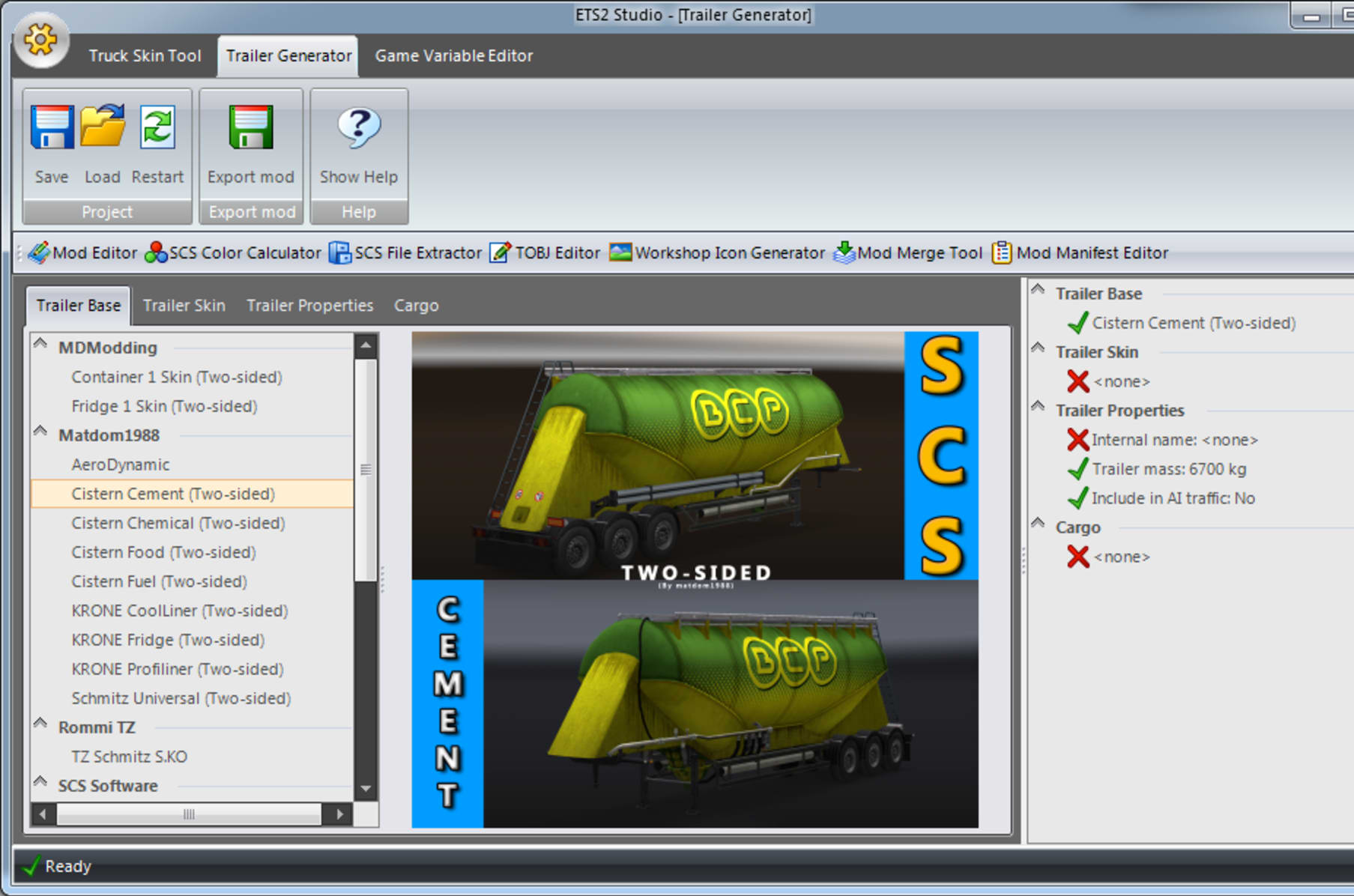This screenshot has width=1354, height=896.
Task: Collapse the MDModding group
Action: pyautogui.click(x=40, y=344)
